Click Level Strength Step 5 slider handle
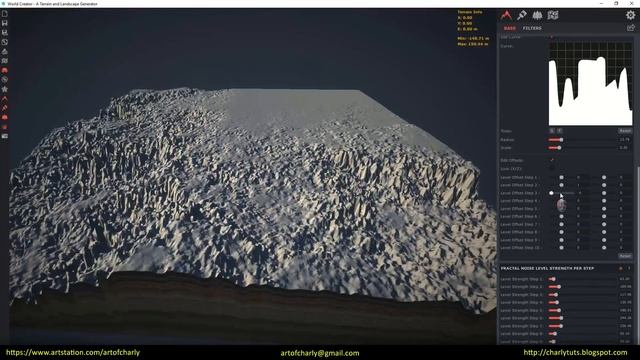Image resolution: width=640 pixels, height=360 pixels. click(559, 310)
